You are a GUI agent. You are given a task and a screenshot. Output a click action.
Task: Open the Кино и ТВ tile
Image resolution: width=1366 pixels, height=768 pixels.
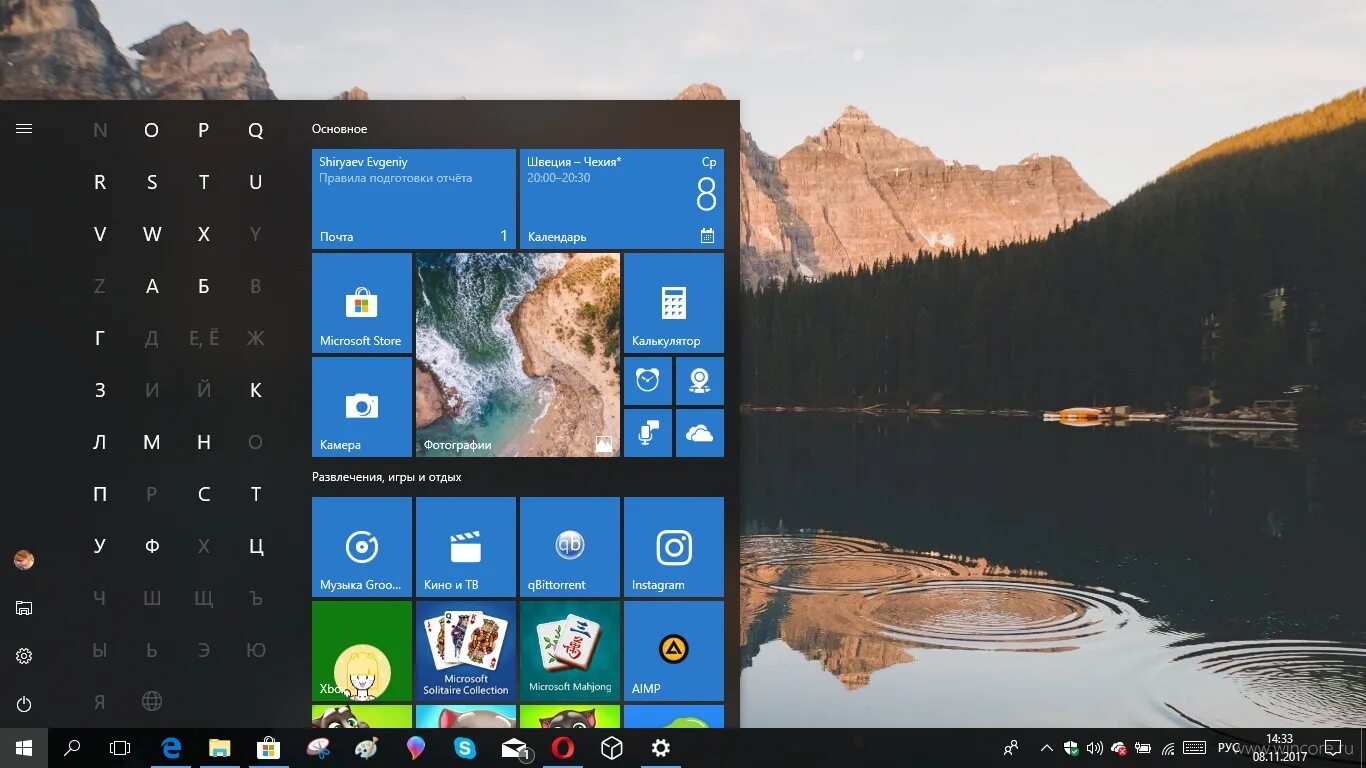tap(465, 546)
